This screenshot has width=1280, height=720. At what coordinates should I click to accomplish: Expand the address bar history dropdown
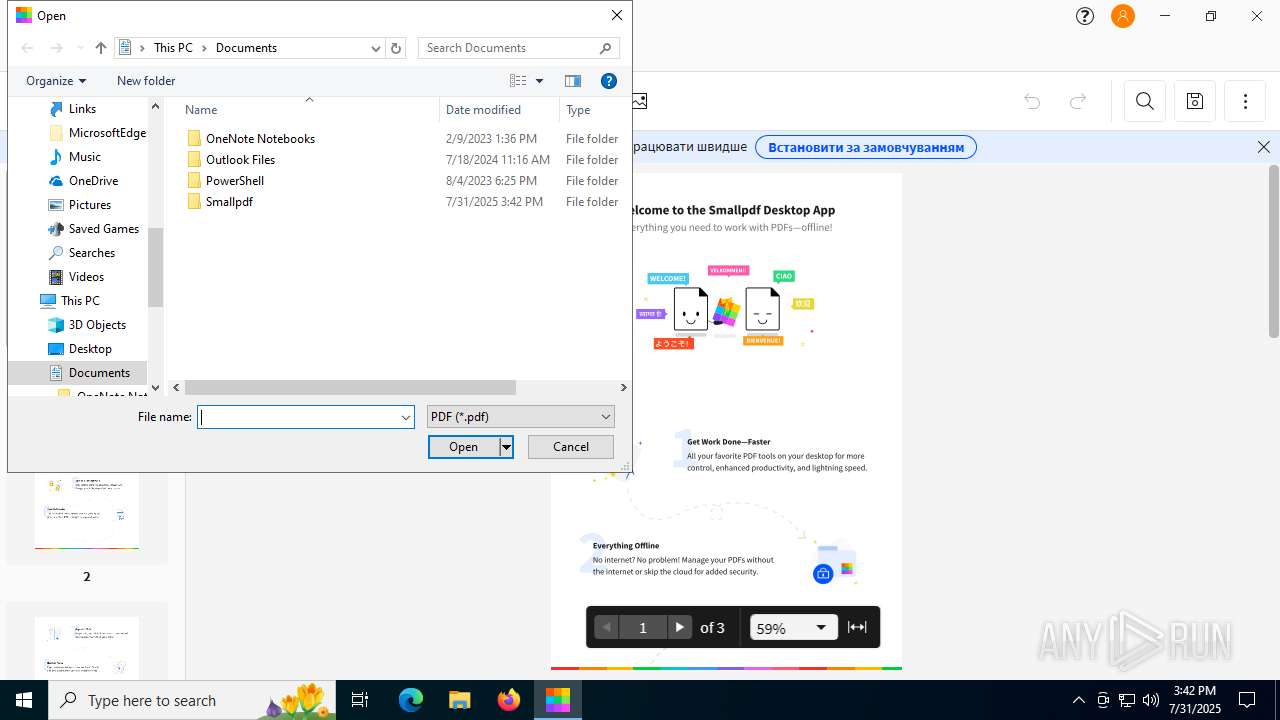376,48
